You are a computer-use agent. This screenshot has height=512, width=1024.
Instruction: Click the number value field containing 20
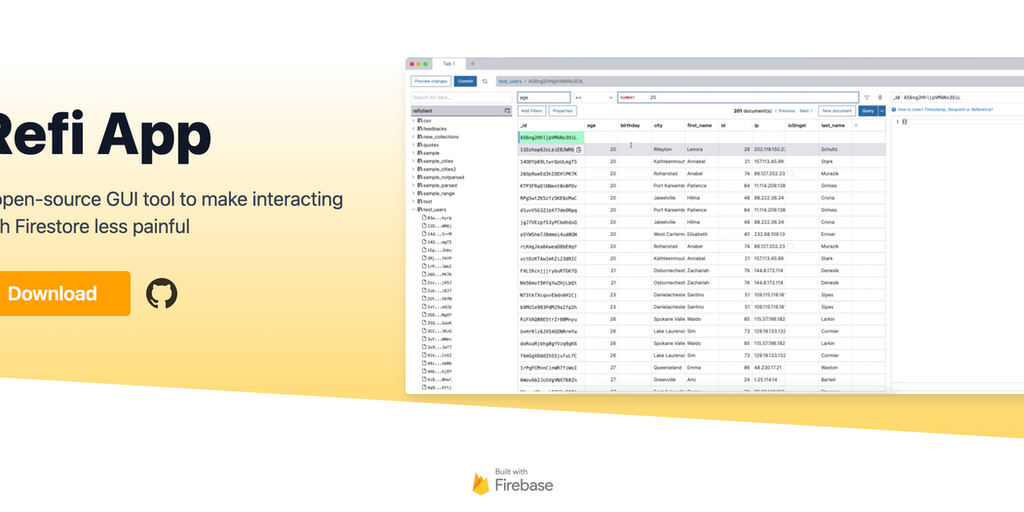(738, 97)
